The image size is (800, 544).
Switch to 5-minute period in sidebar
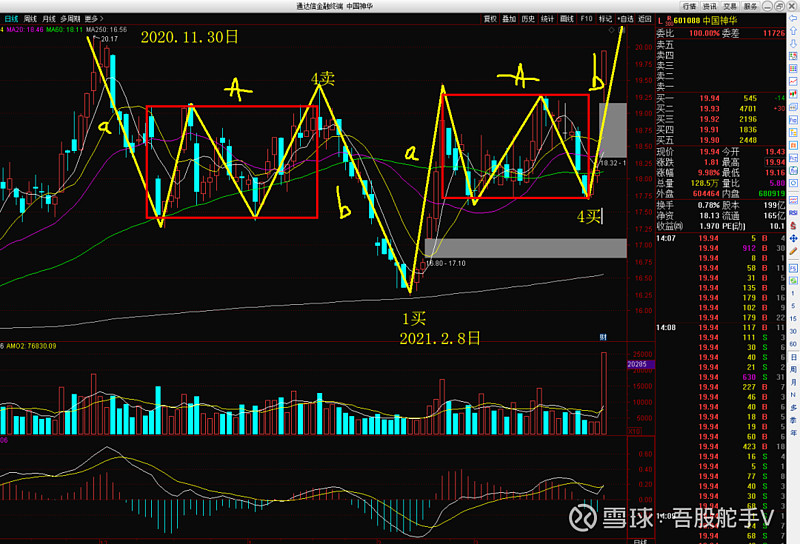click(793, 306)
